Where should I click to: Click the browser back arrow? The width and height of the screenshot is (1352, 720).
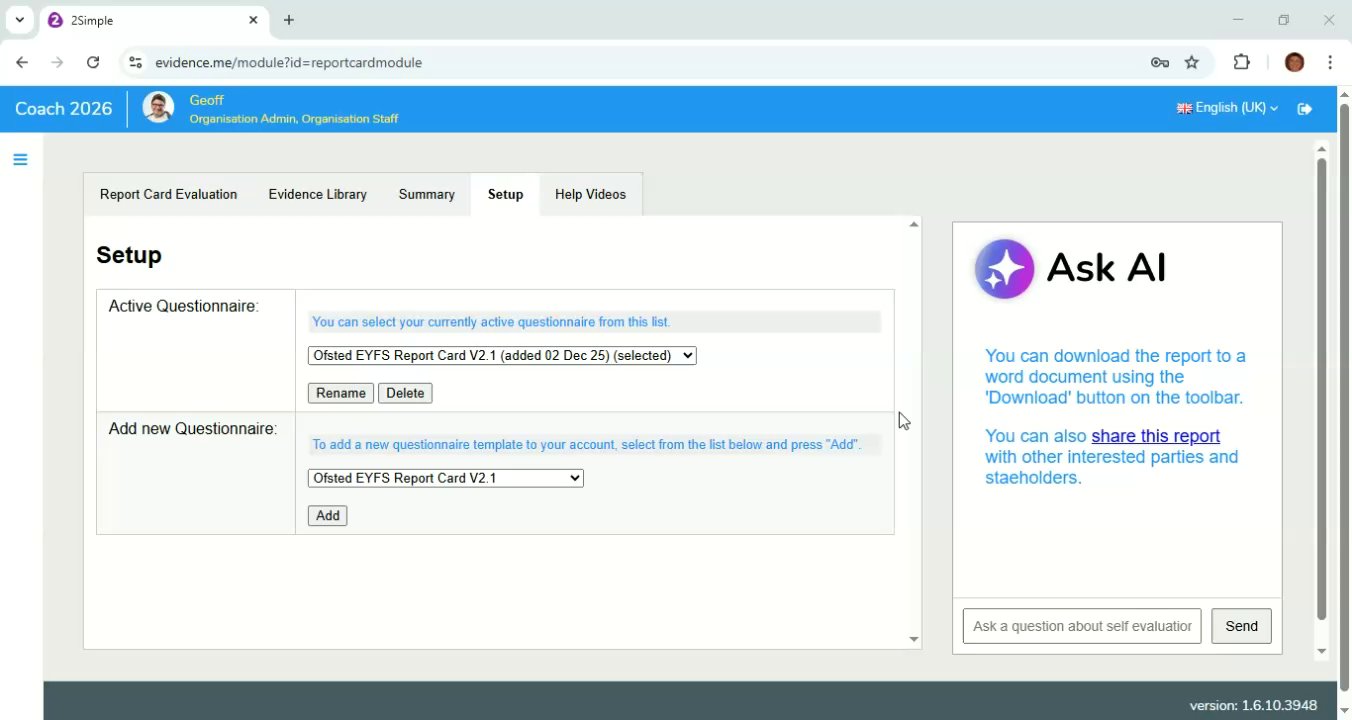[22, 62]
